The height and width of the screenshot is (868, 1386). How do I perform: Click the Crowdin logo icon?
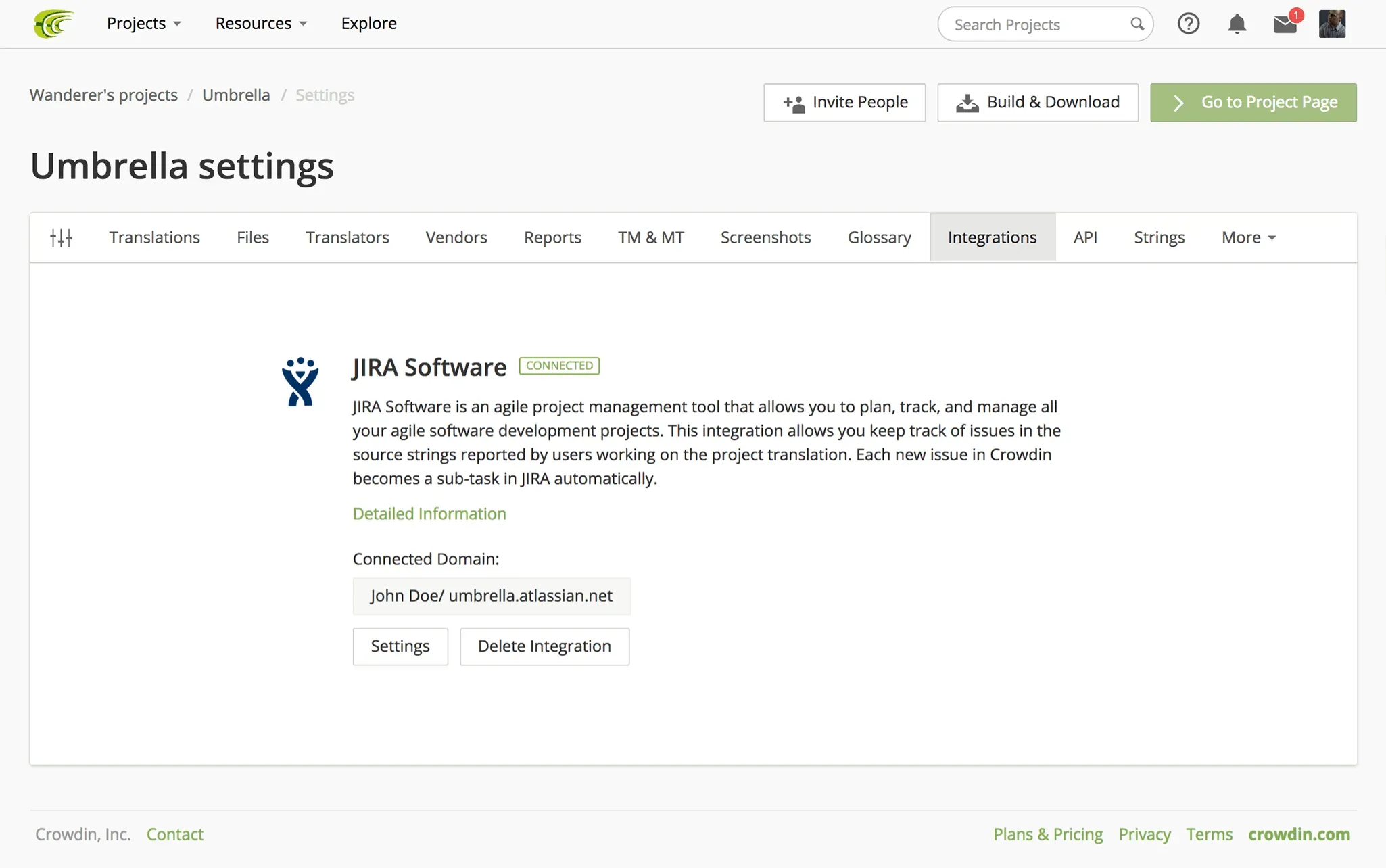pyautogui.click(x=53, y=24)
